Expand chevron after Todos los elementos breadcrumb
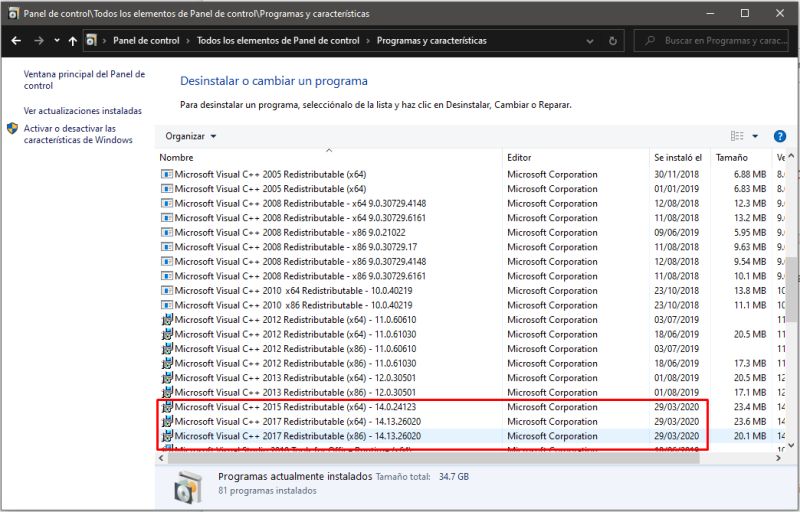Image resolution: width=800 pixels, height=512 pixels. coord(368,41)
